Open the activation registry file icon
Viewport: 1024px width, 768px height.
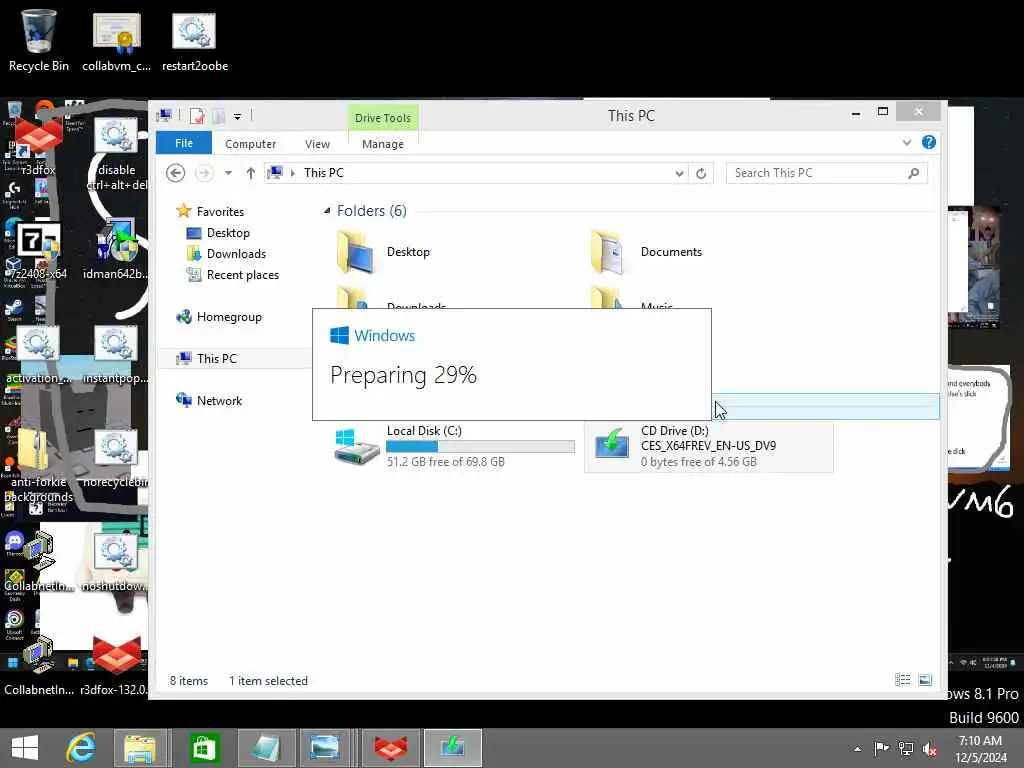coord(38,355)
